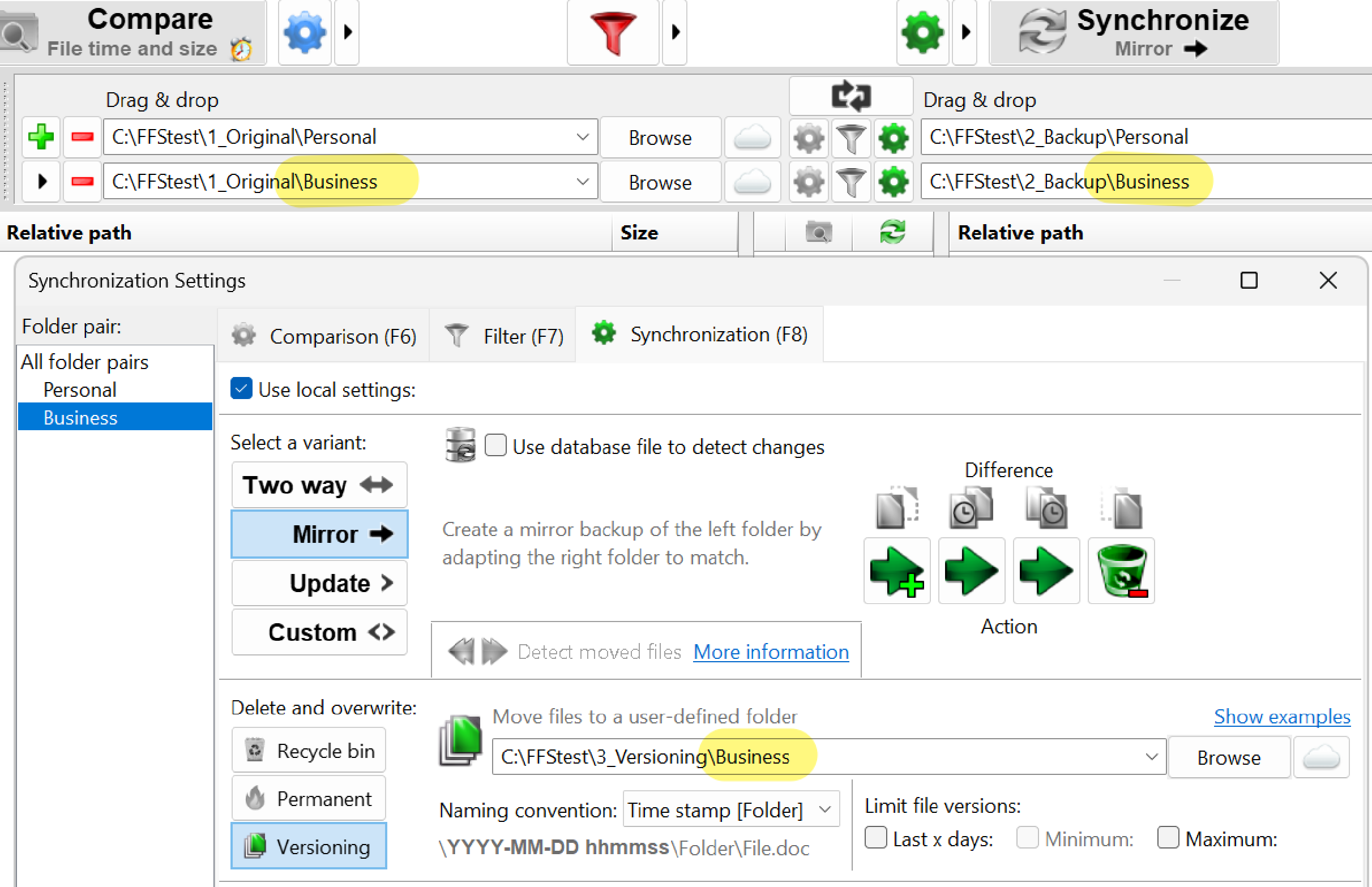Browse for the left Business folder

pyautogui.click(x=660, y=183)
